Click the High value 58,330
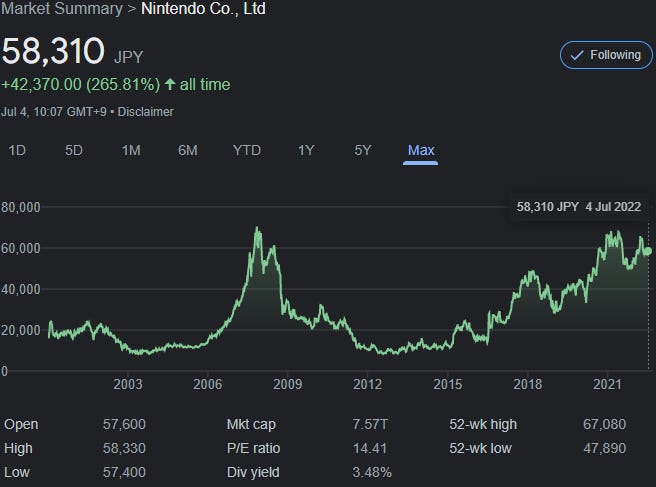 click(124, 448)
